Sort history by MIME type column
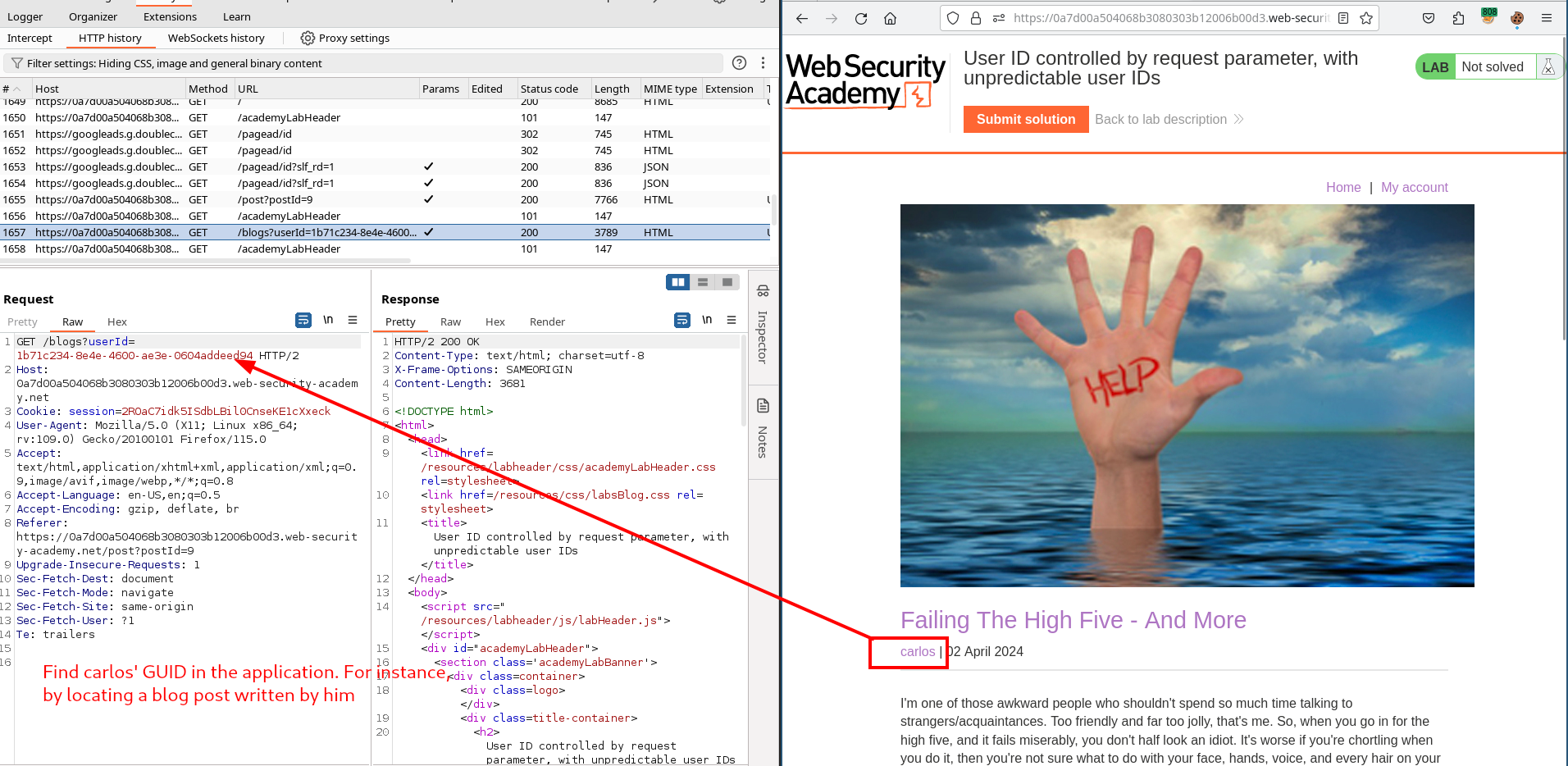This screenshot has width=1568, height=766. [670, 89]
